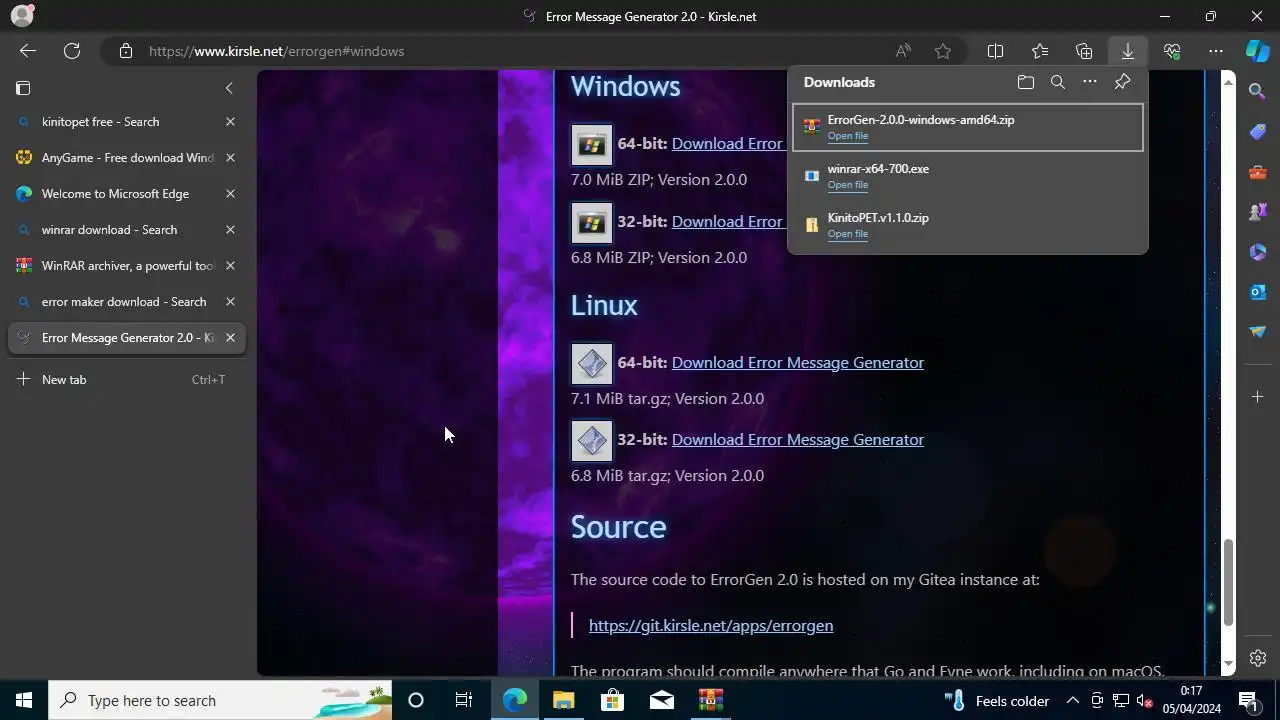The height and width of the screenshot is (720, 1280).
Task: Open sidebar Search icon
Action: coord(1258,91)
